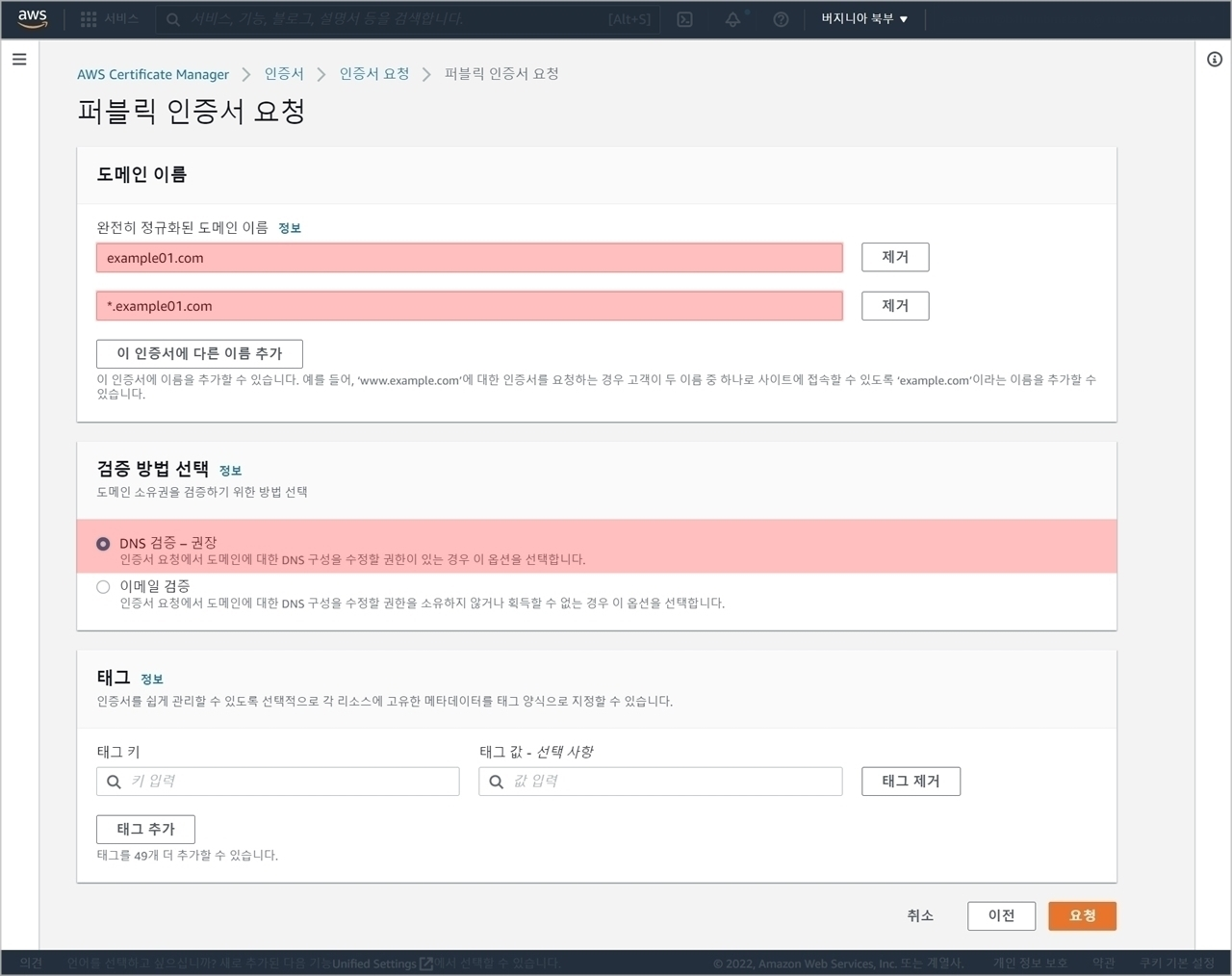Viewport: 1232px width, 976px height.
Task: Open the services grid menu icon
Action: point(89,19)
